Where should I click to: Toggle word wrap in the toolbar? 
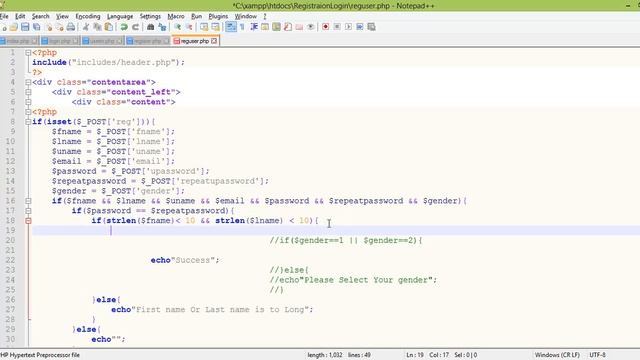click(231, 27)
